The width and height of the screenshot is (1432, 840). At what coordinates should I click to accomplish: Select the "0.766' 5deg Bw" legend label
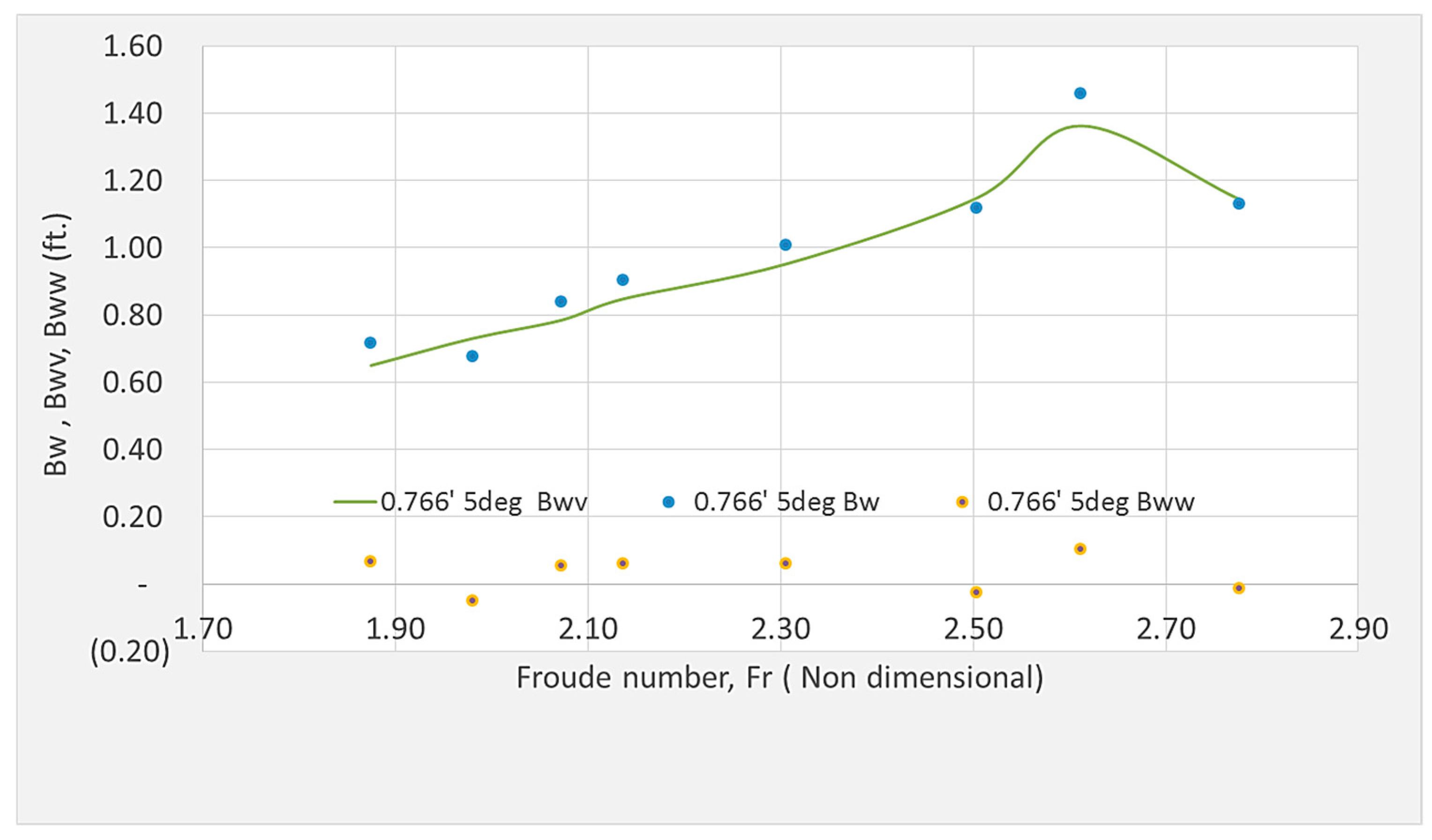pos(787,502)
